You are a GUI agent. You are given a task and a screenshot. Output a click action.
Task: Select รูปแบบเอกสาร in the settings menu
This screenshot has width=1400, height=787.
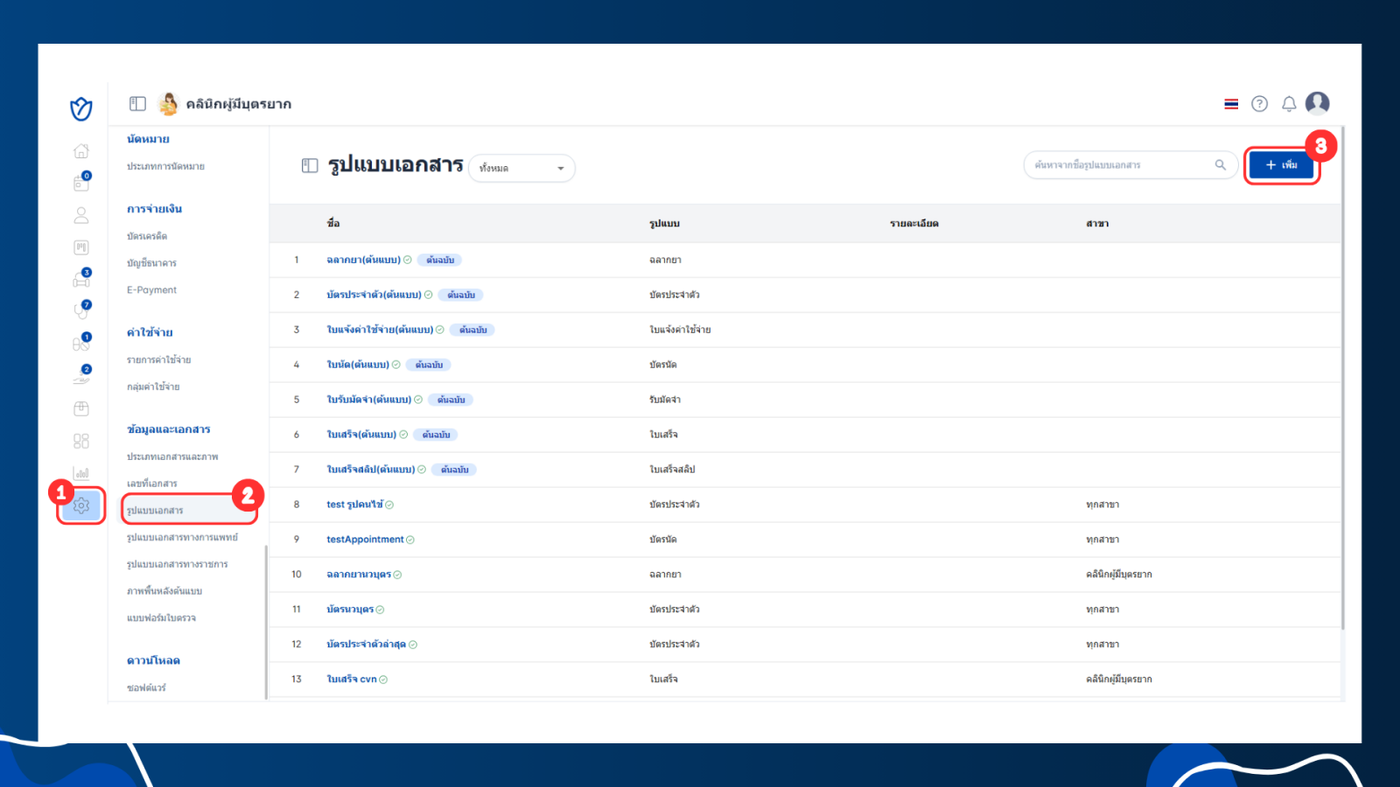[155, 511]
